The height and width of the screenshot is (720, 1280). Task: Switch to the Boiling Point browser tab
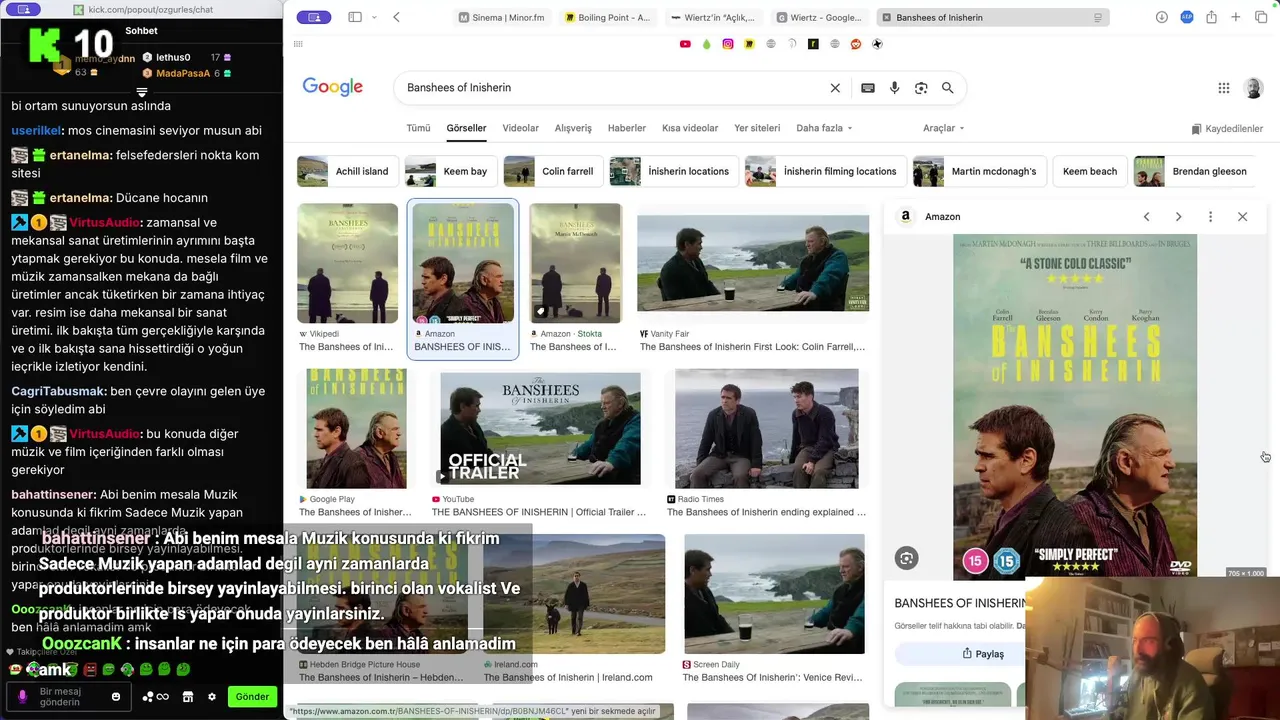[607, 18]
